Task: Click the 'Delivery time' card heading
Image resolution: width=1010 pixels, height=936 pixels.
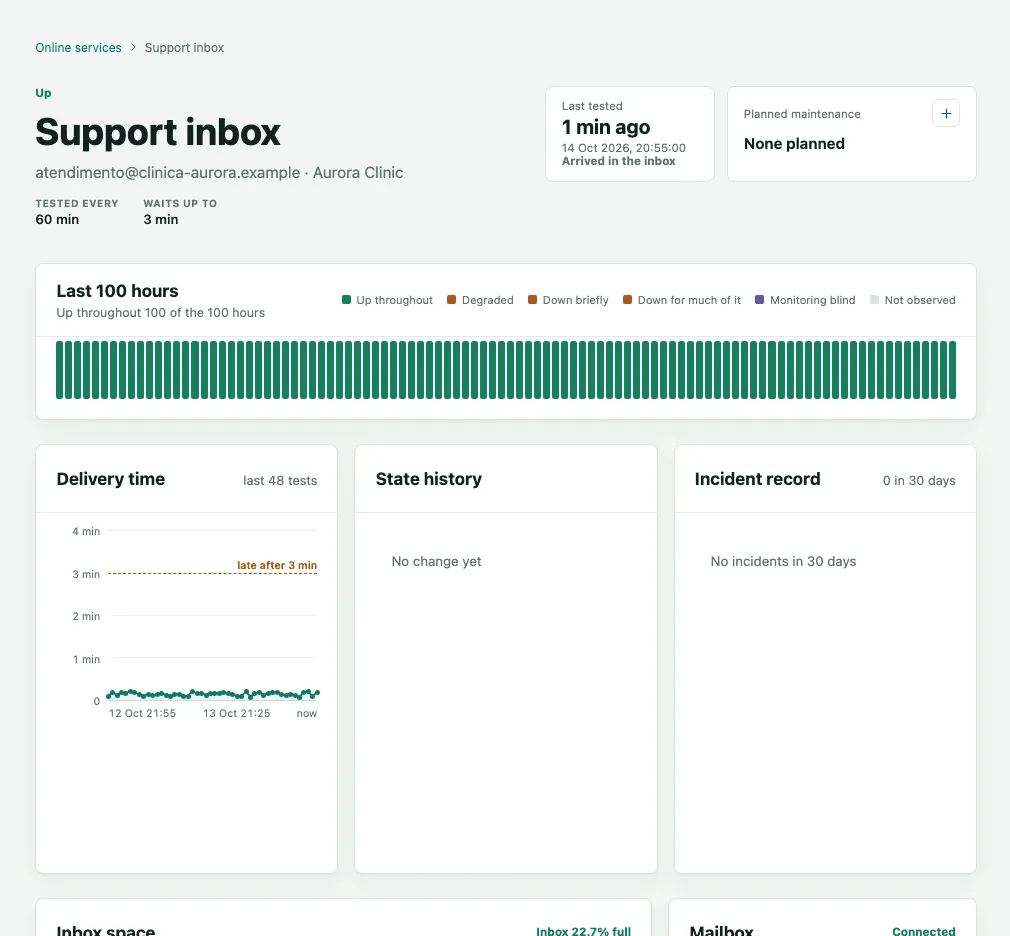Action: point(111,479)
